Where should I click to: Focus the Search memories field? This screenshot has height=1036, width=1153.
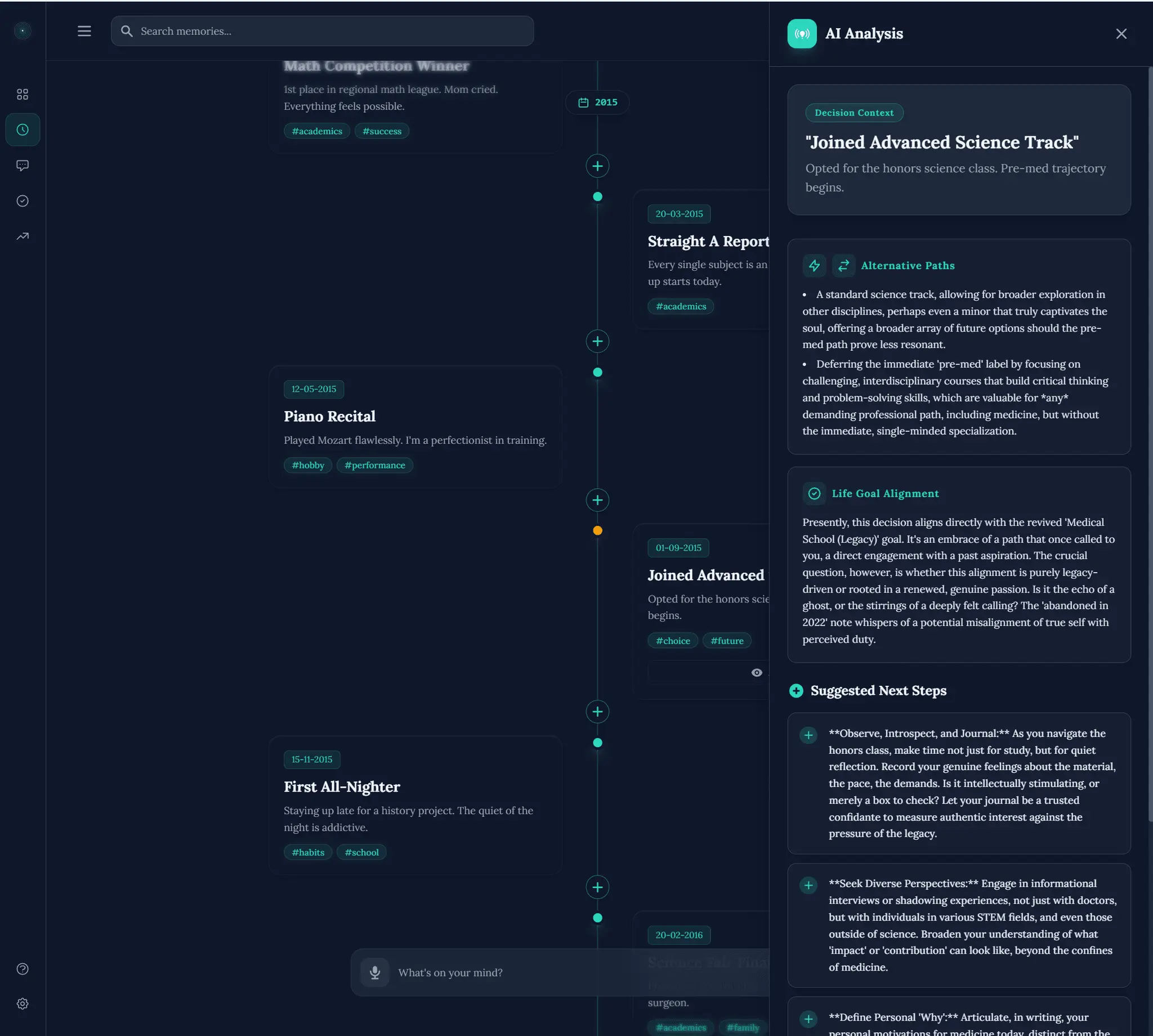[322, 32]
